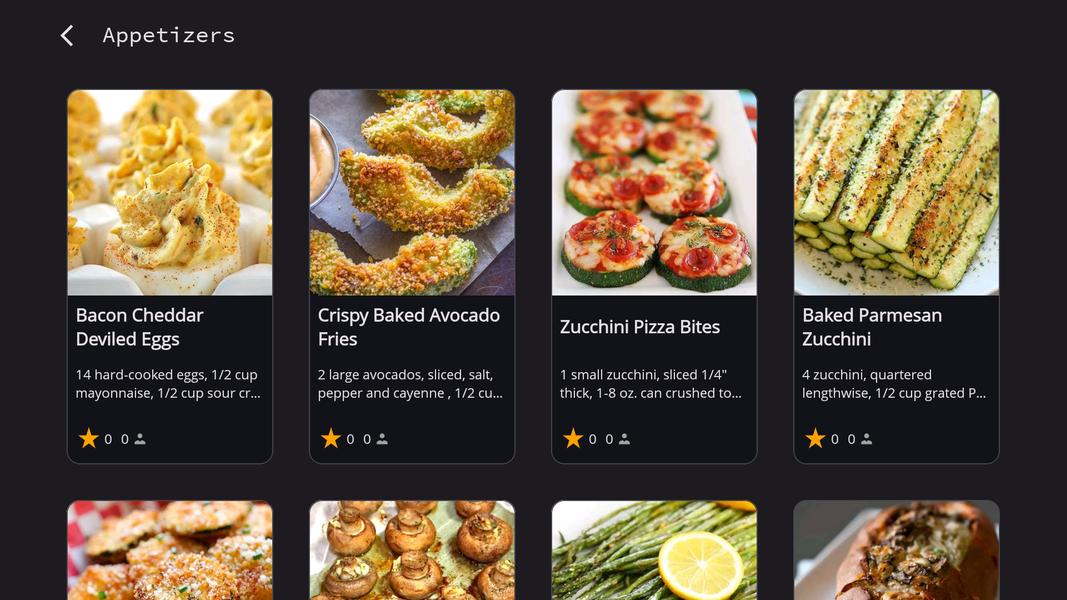This screenshot has height=600, width=1067.
Task: Click the Appetizers page heading
Action: 169,36
